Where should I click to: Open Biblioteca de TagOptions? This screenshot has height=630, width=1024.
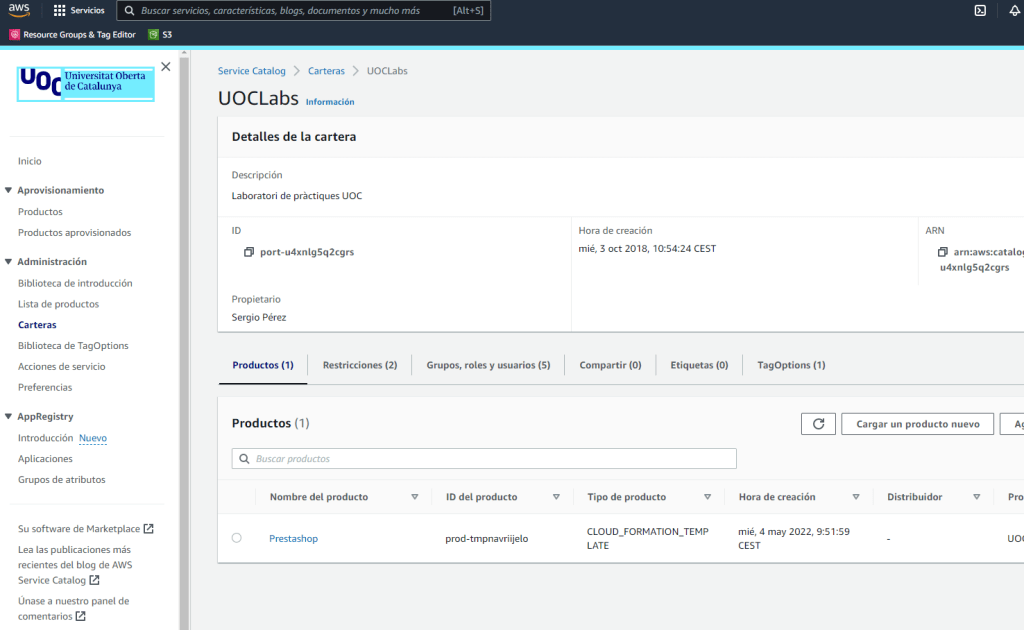click(x=73, y=345)
